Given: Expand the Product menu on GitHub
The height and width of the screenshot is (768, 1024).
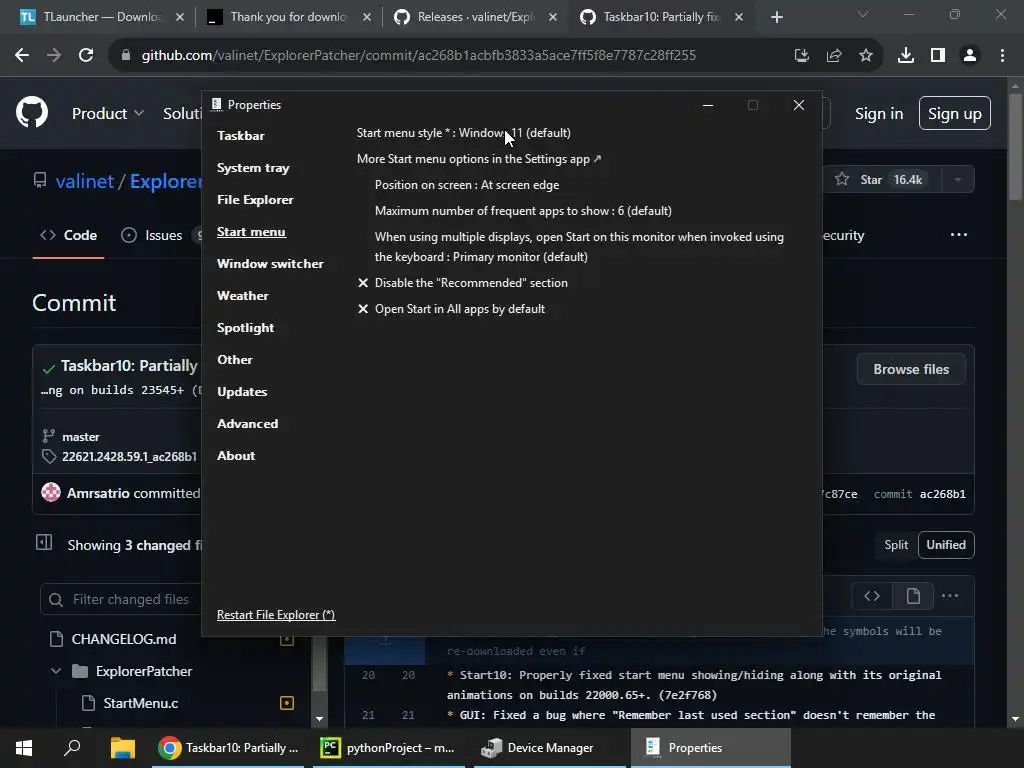Looking at the screenshot, I should point(108,114).
